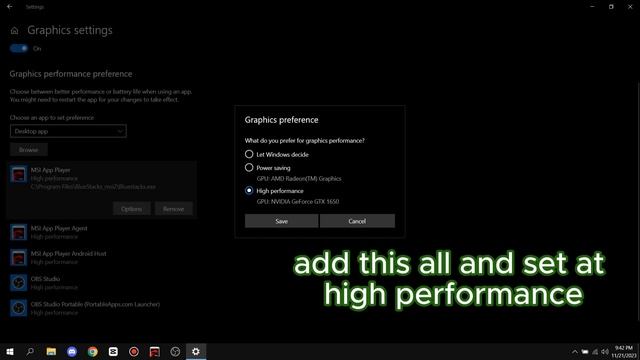Open Google Chrome from taskbar

[x=93, y=351]
